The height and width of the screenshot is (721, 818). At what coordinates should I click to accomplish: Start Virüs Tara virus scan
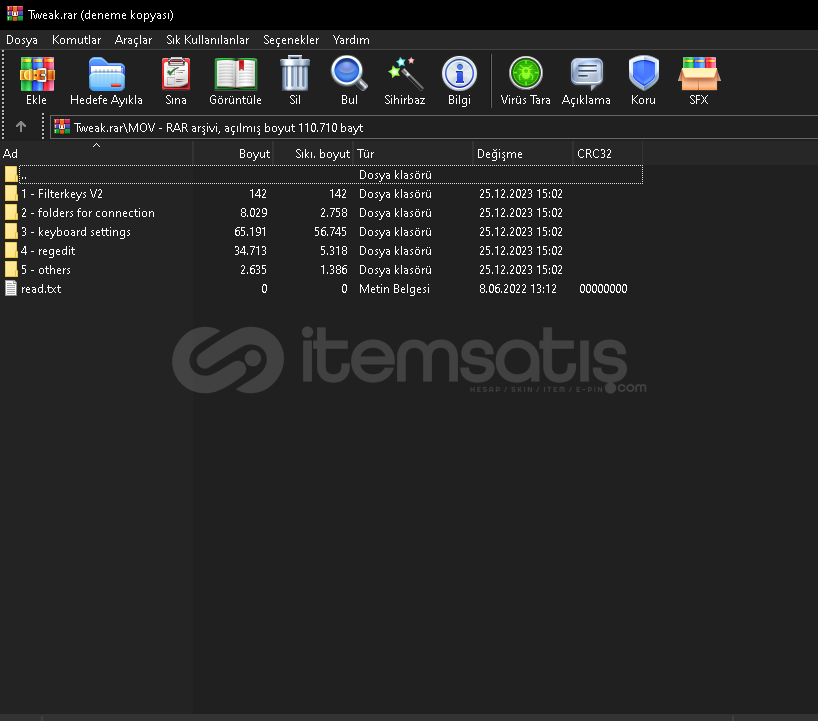click(x=526, y=81)
